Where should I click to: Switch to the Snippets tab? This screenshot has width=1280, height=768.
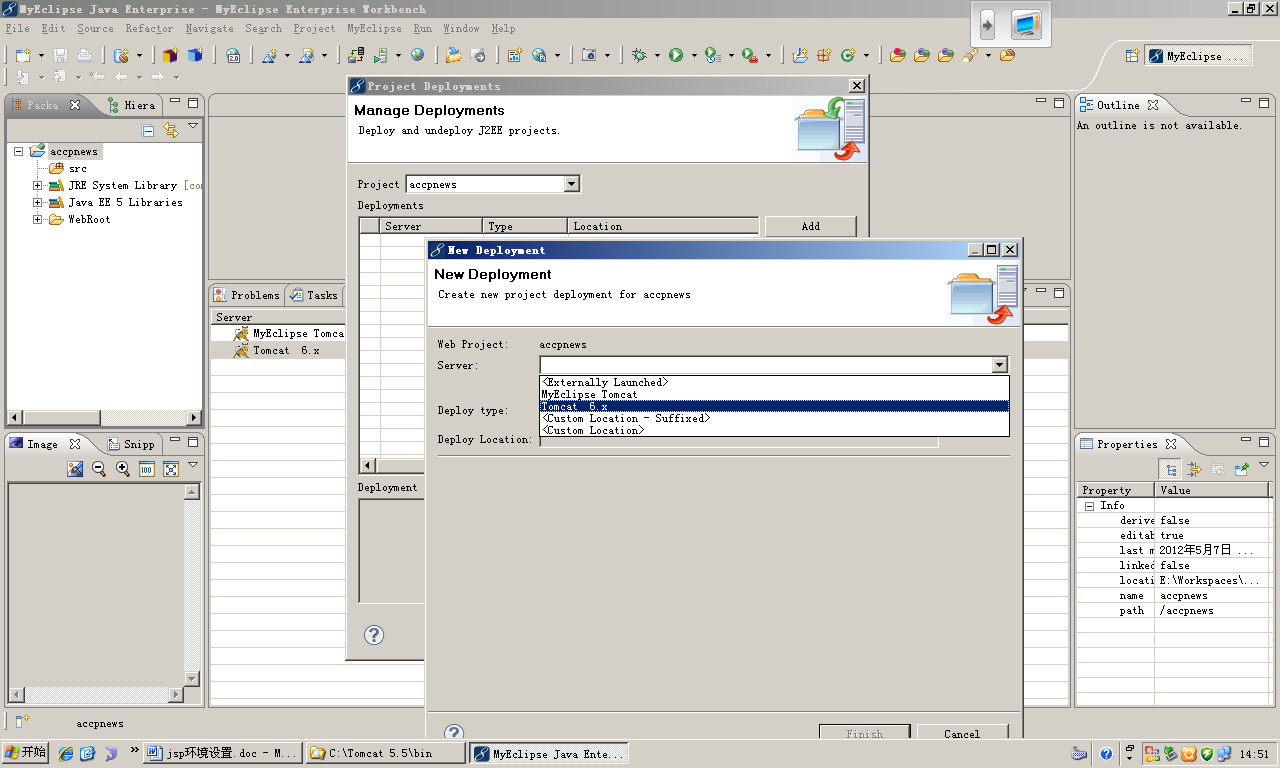click(131, 444)
